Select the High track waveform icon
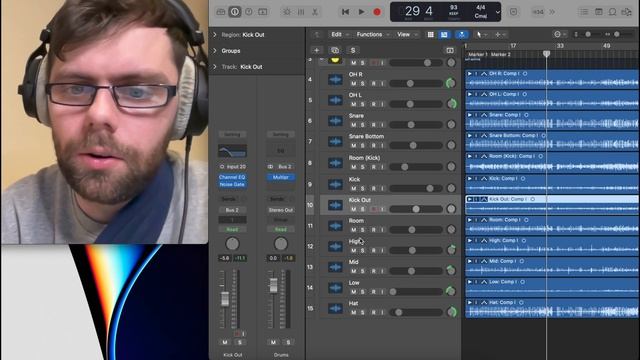The image size is (640, 360). click(x=335, y=246)
